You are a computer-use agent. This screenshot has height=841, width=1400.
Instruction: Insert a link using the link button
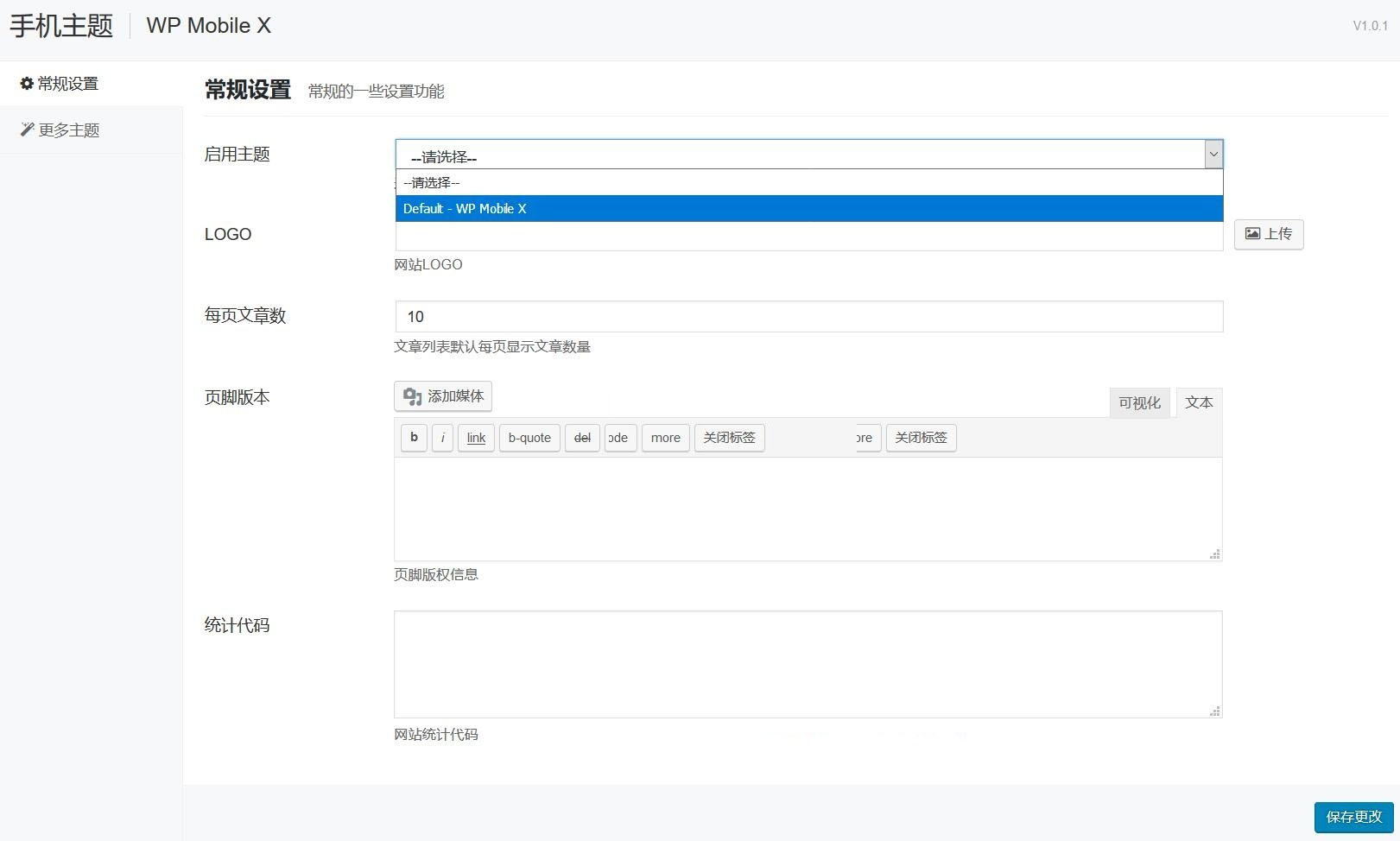[x=475, y=438]
